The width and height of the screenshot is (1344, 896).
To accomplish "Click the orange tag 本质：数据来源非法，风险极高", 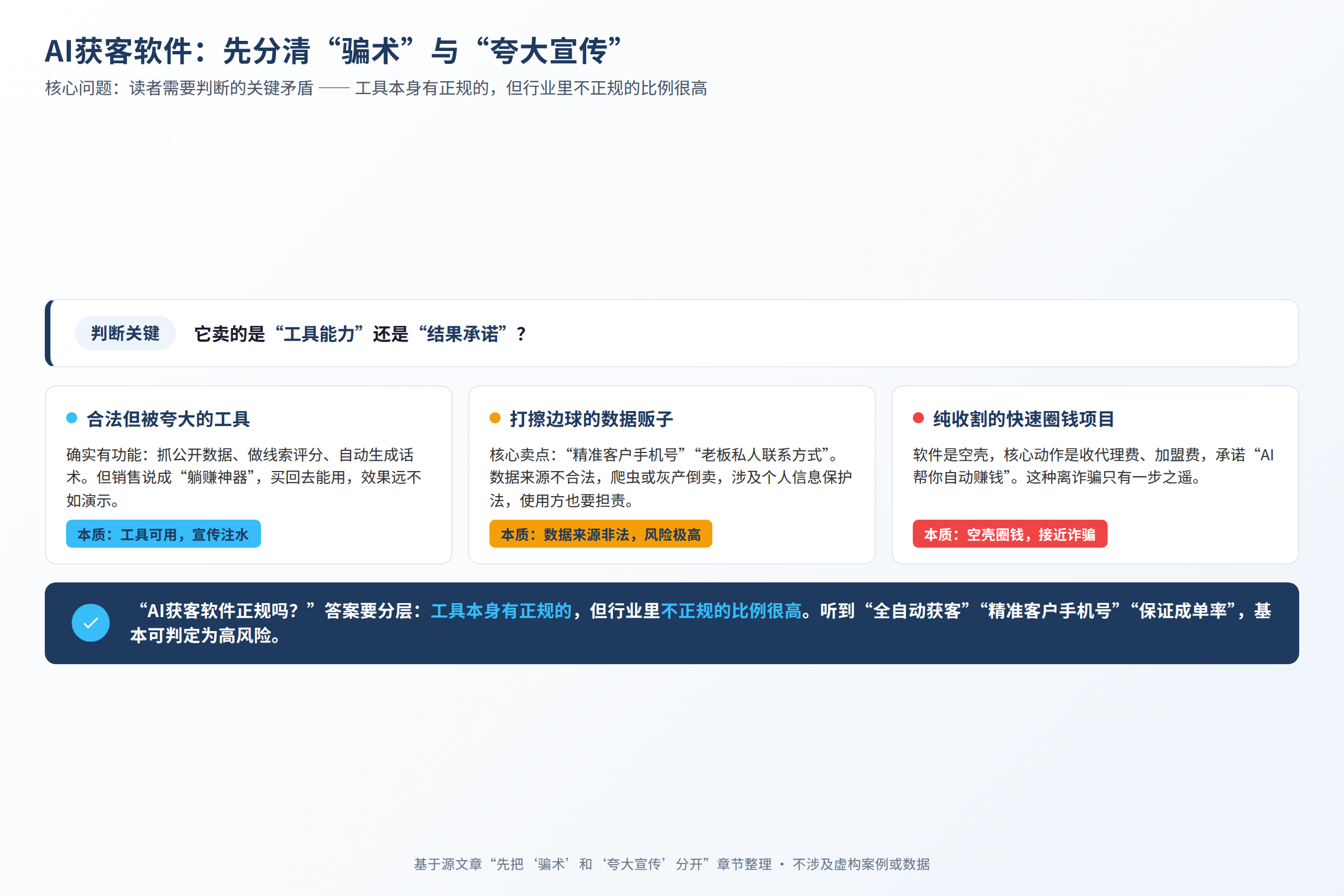I will tap(600, 534).
